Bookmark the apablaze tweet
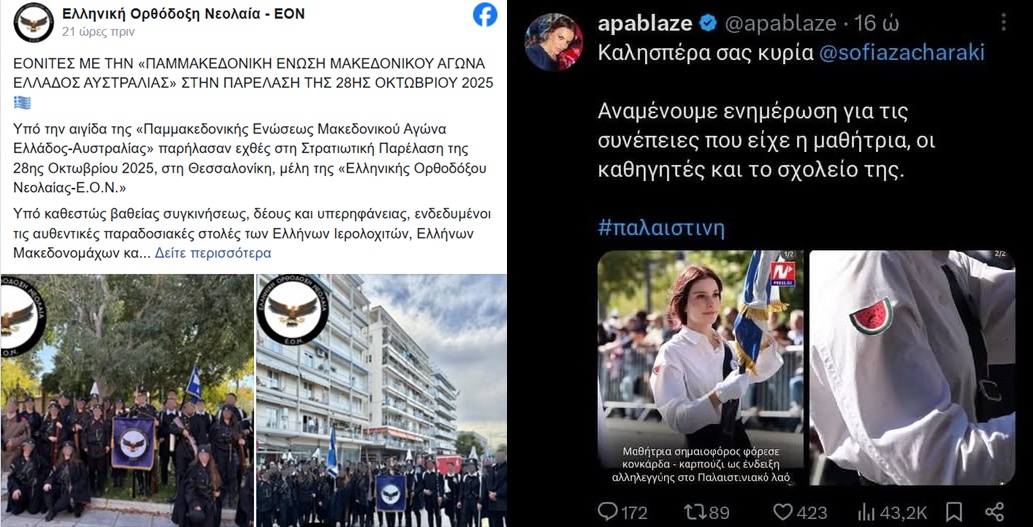This screenshot has width=1033, height=527. click(x=954, y=512)
